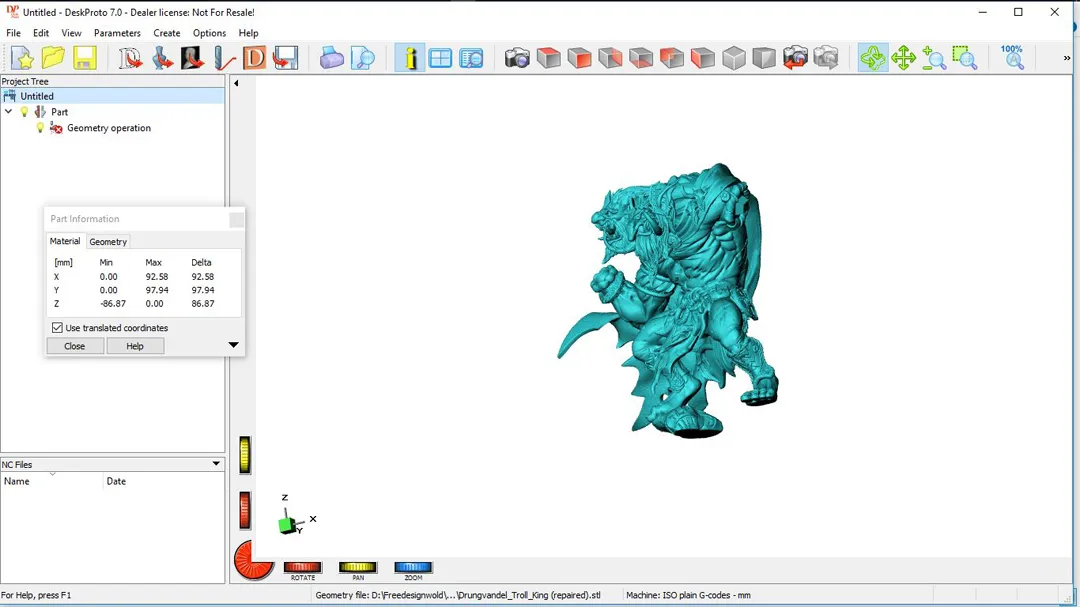Click the Help button in Part Information
The width and height of the screenshot is (1080, 607).
point(135,346)
